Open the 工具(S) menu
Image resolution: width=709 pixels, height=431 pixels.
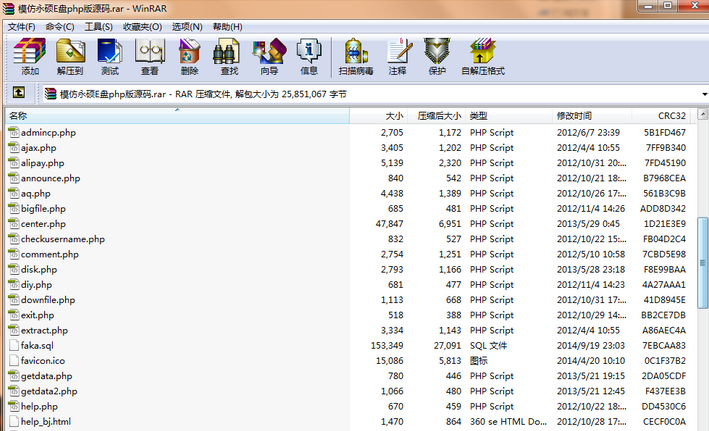pyautogui.click(x=99, y=27)
